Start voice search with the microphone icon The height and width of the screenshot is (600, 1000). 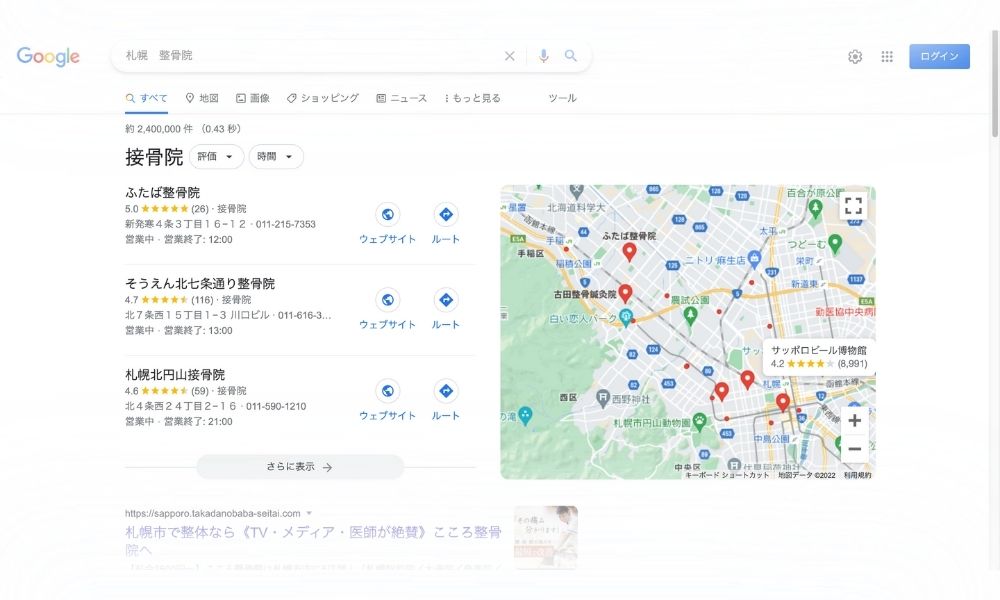543,56
